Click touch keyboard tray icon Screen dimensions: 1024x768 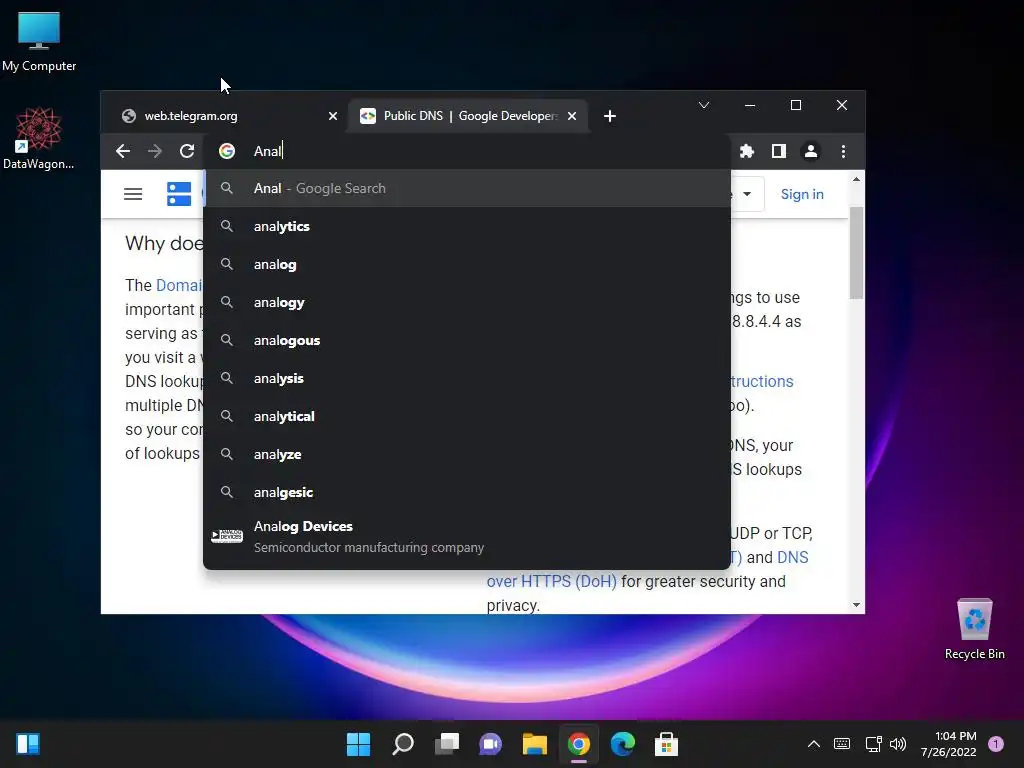(x=842, y=744)
